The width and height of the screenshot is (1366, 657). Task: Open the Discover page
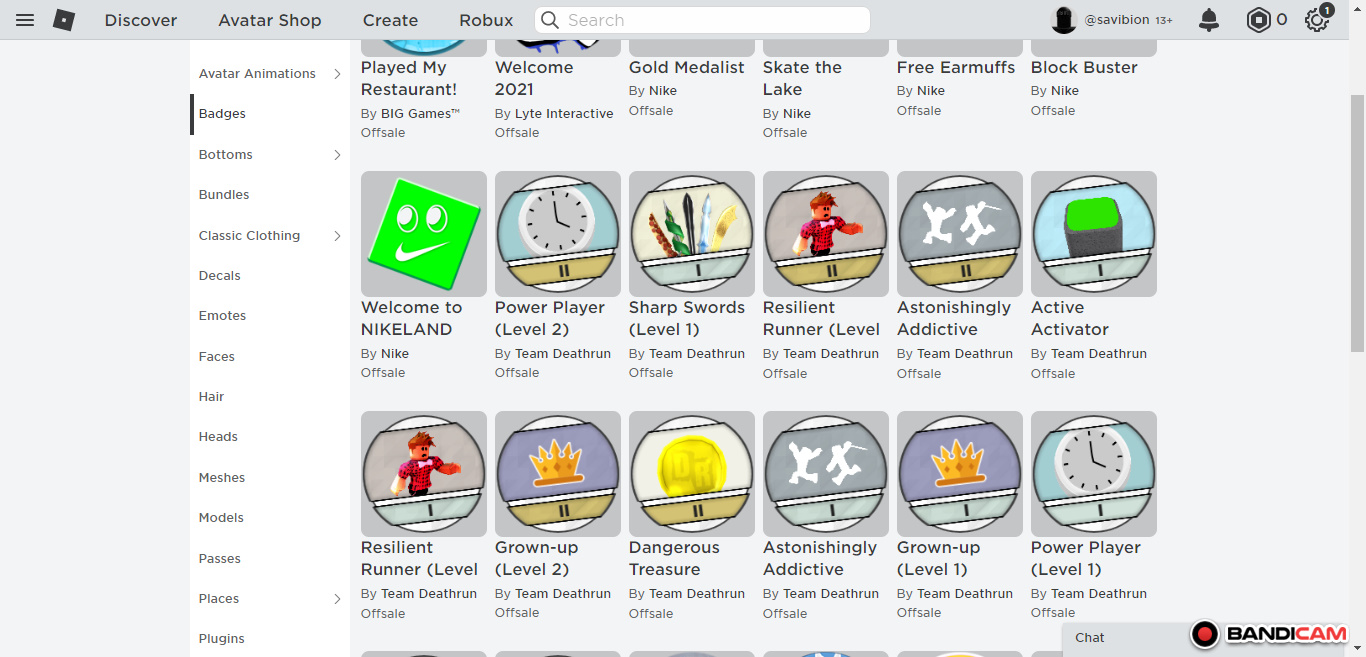(x=141, y=20)
